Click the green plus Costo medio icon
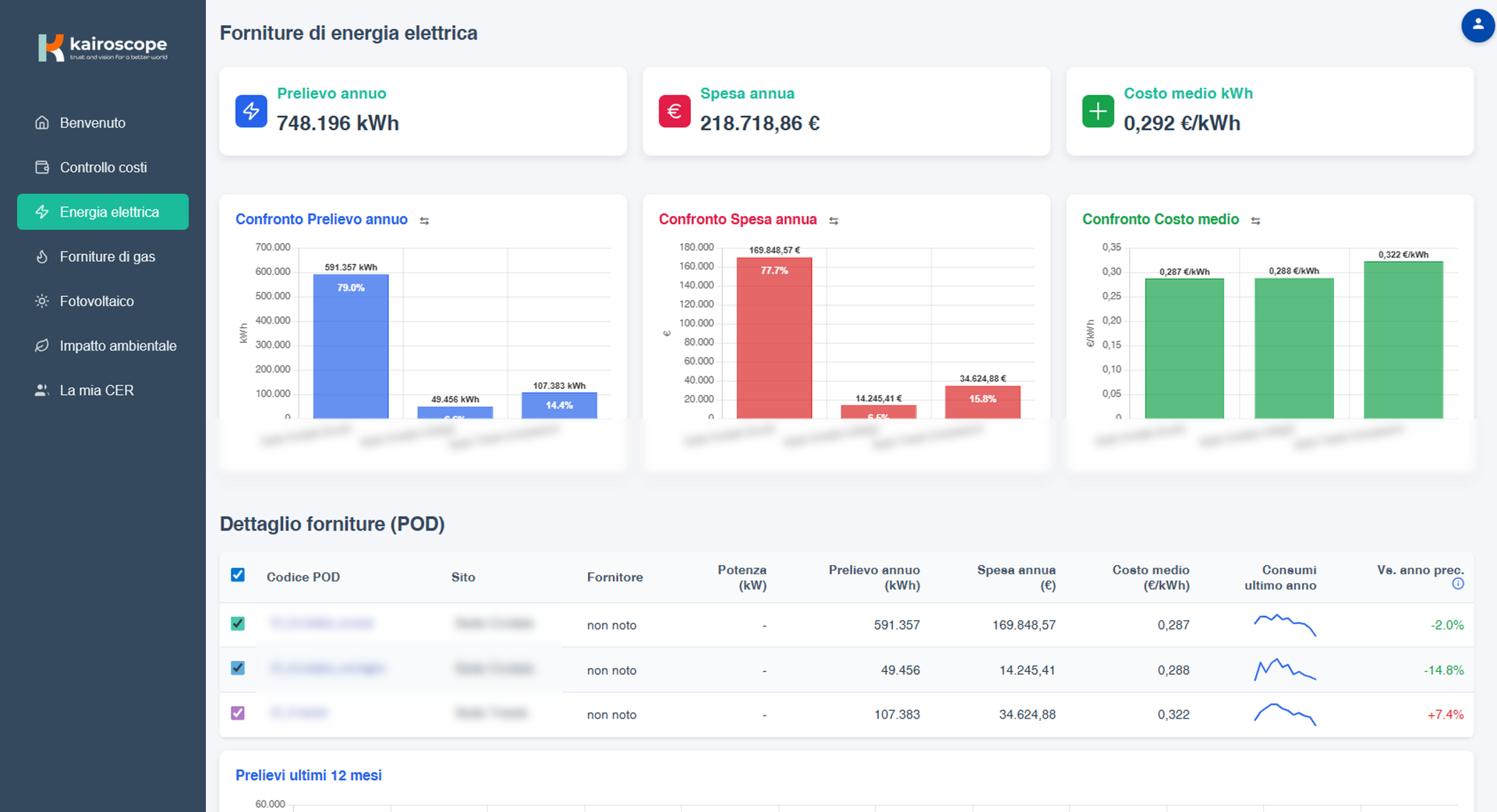The image size is (1497, 812). [x=1098, y=111]
